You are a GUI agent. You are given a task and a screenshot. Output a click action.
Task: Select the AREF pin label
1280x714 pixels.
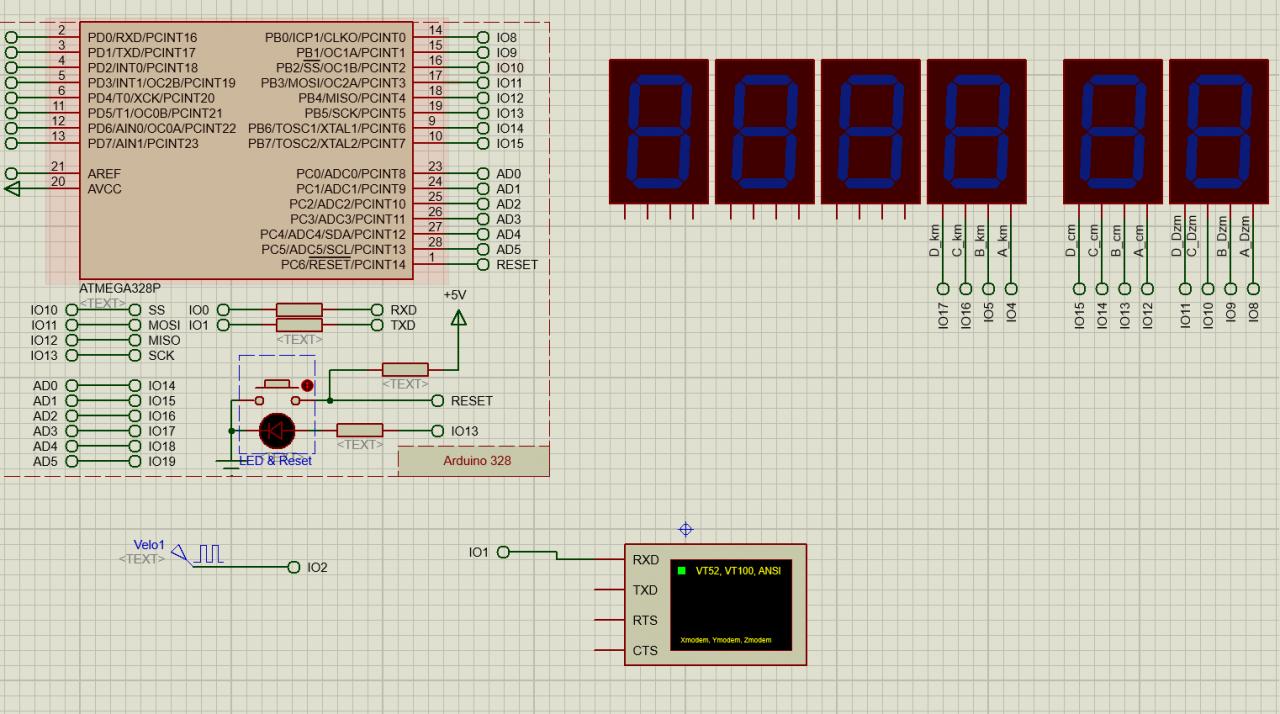coord(104,174)
